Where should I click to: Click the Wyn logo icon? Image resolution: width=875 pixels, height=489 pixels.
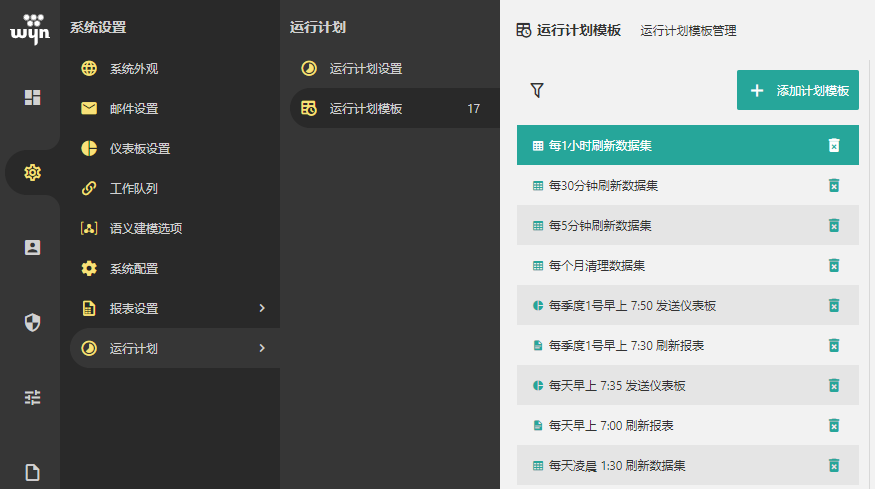(29, 28)
